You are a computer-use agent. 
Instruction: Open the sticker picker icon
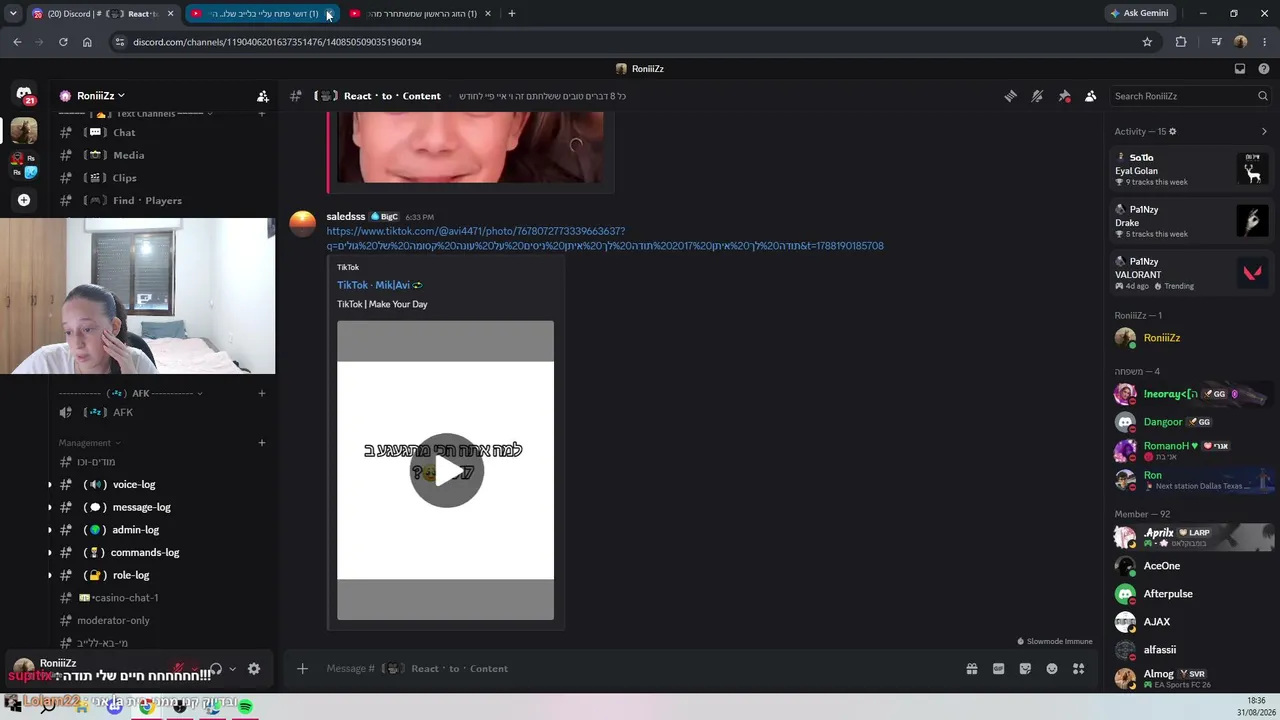pyautogui.click(x=1025, y=669)
